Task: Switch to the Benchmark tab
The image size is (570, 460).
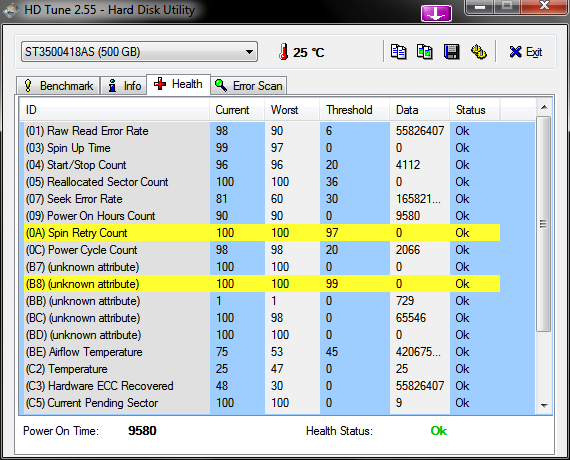Action: point(58,86)
